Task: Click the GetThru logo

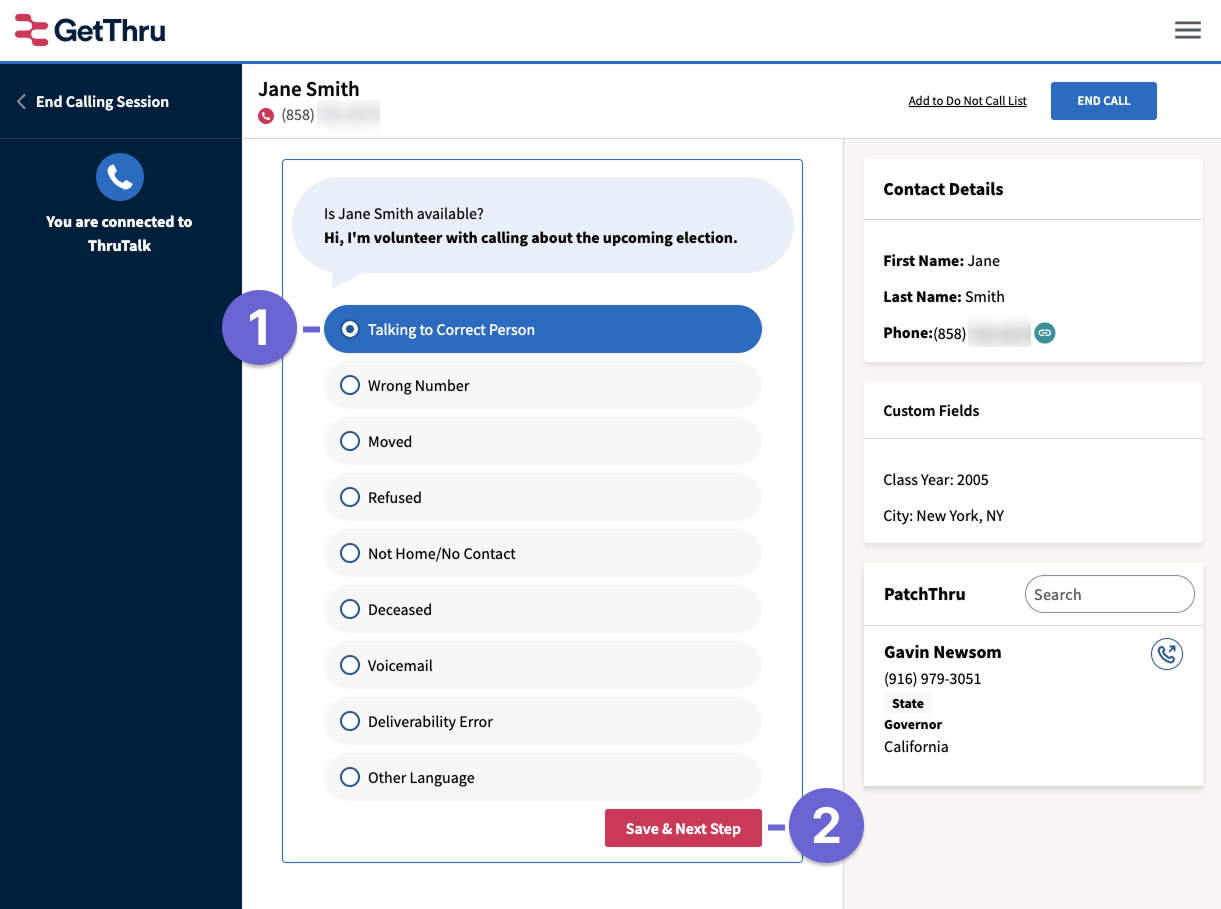Action: click(90, 30)
